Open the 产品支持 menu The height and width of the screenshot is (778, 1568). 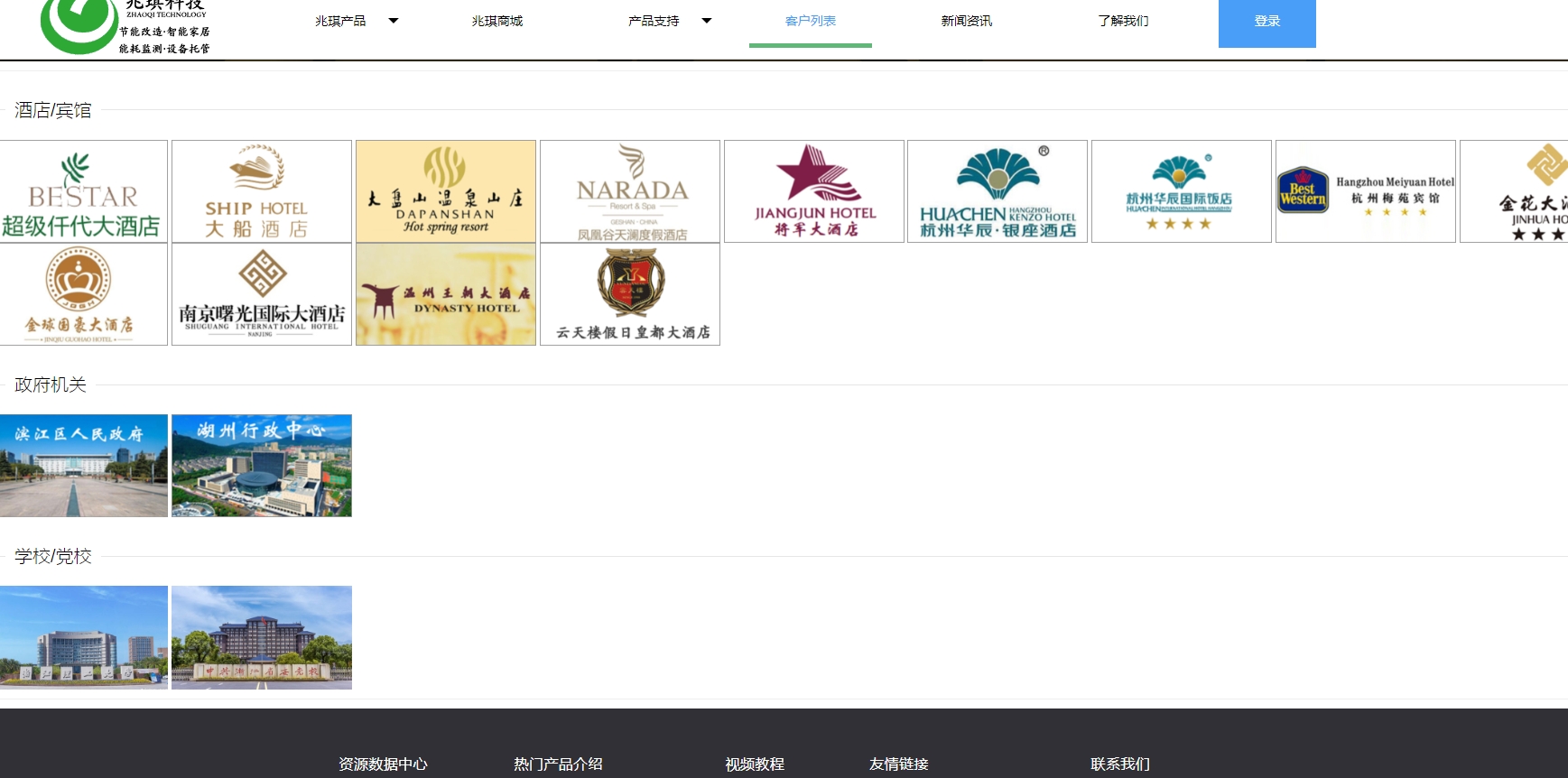[654, 21]
